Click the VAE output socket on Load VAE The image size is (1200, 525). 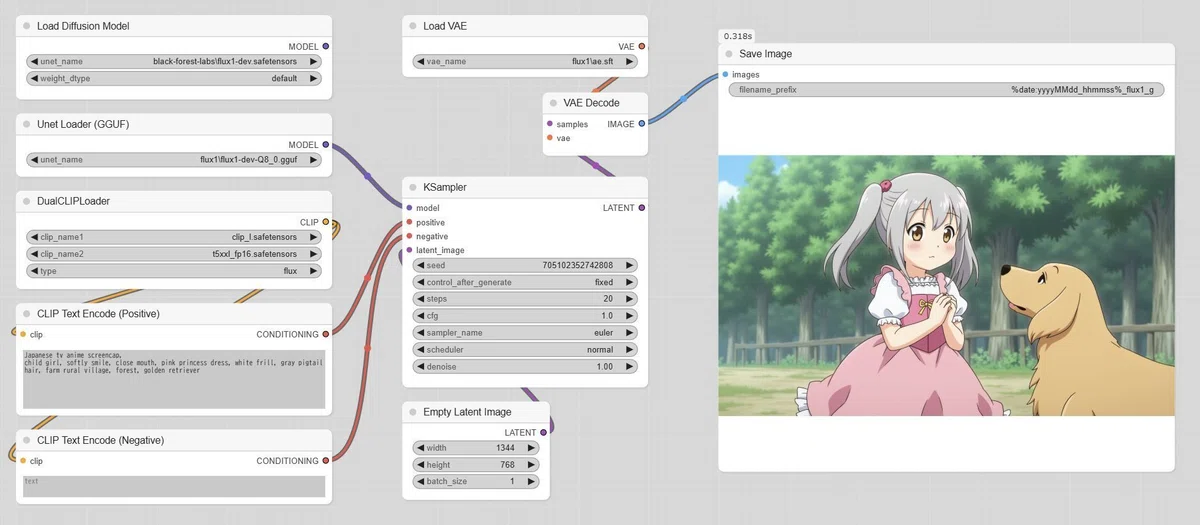tap(642, 46)
